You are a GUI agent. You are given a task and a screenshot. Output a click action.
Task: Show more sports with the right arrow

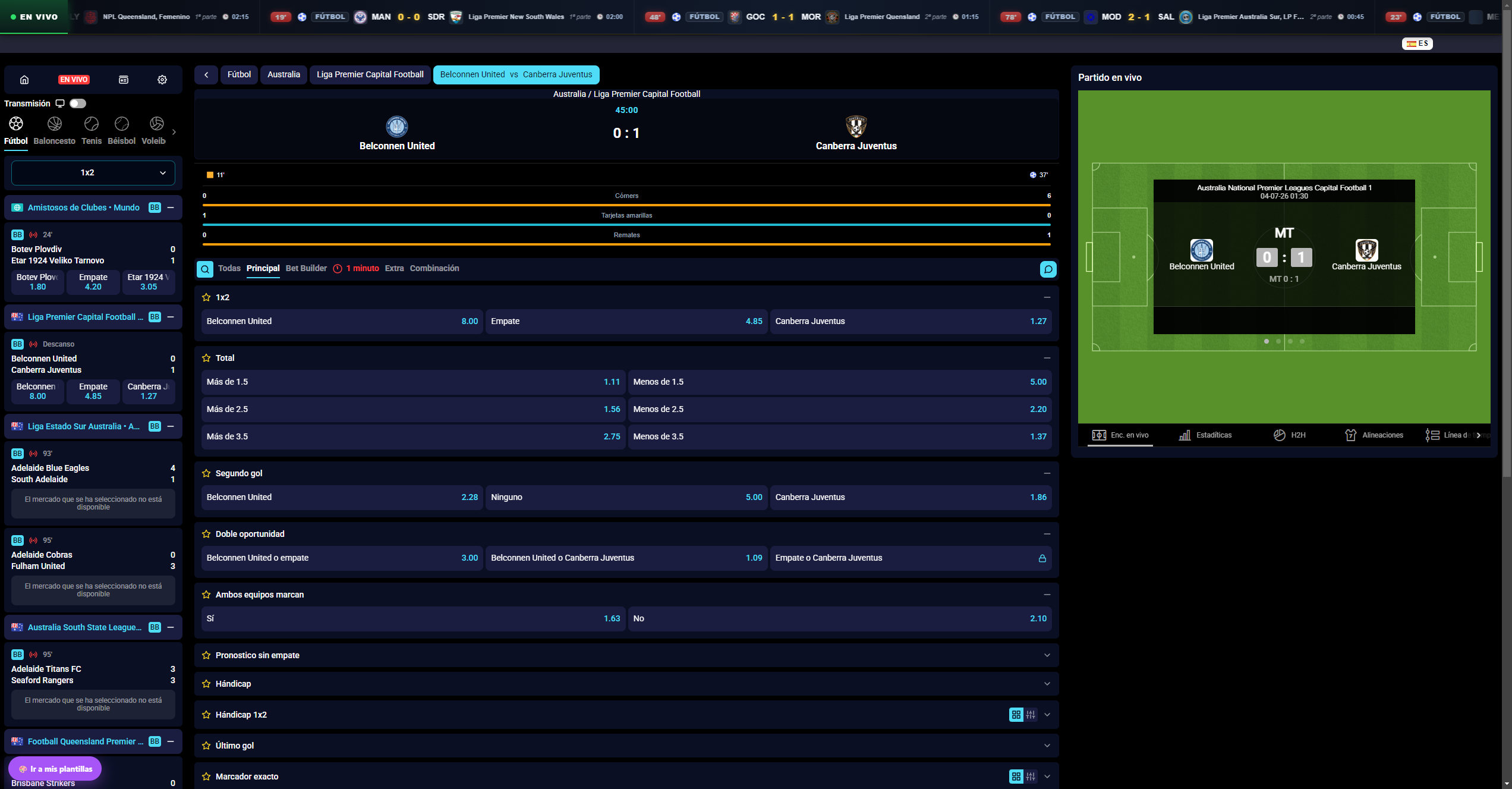(174, 132)
